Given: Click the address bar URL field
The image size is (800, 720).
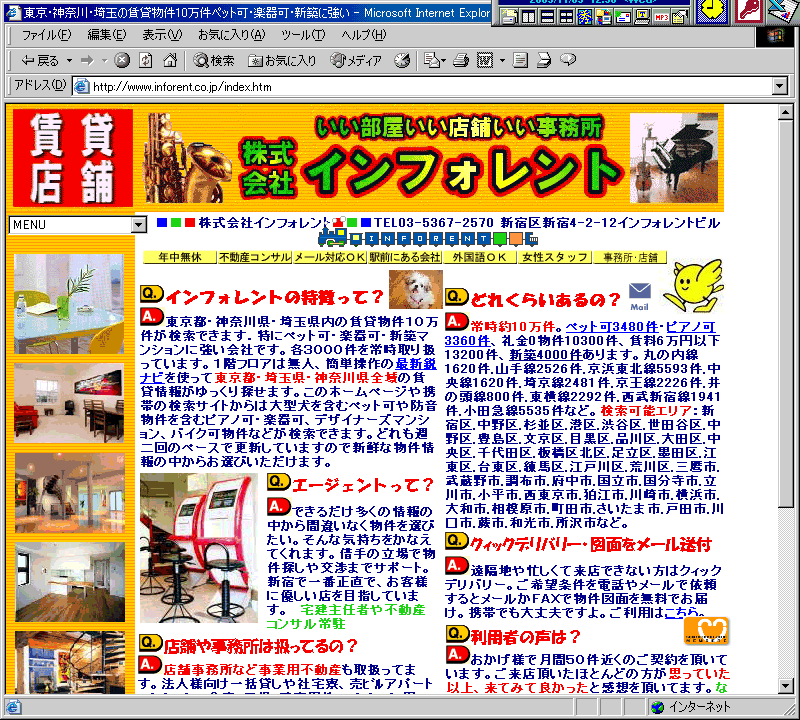Looking at the screenshot, I should pos(422,87).
